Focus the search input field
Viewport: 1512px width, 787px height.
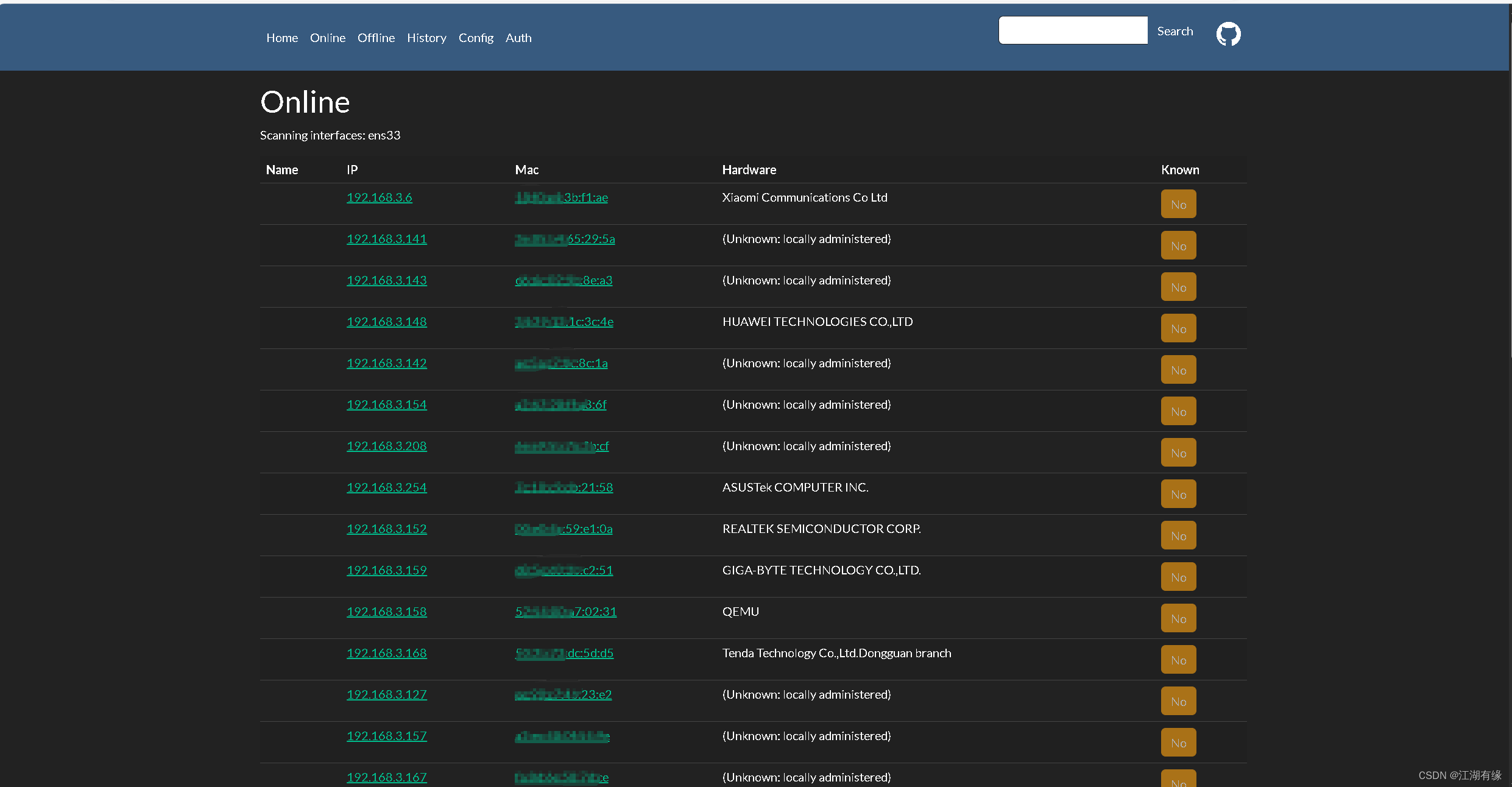tap(1073, 30)
